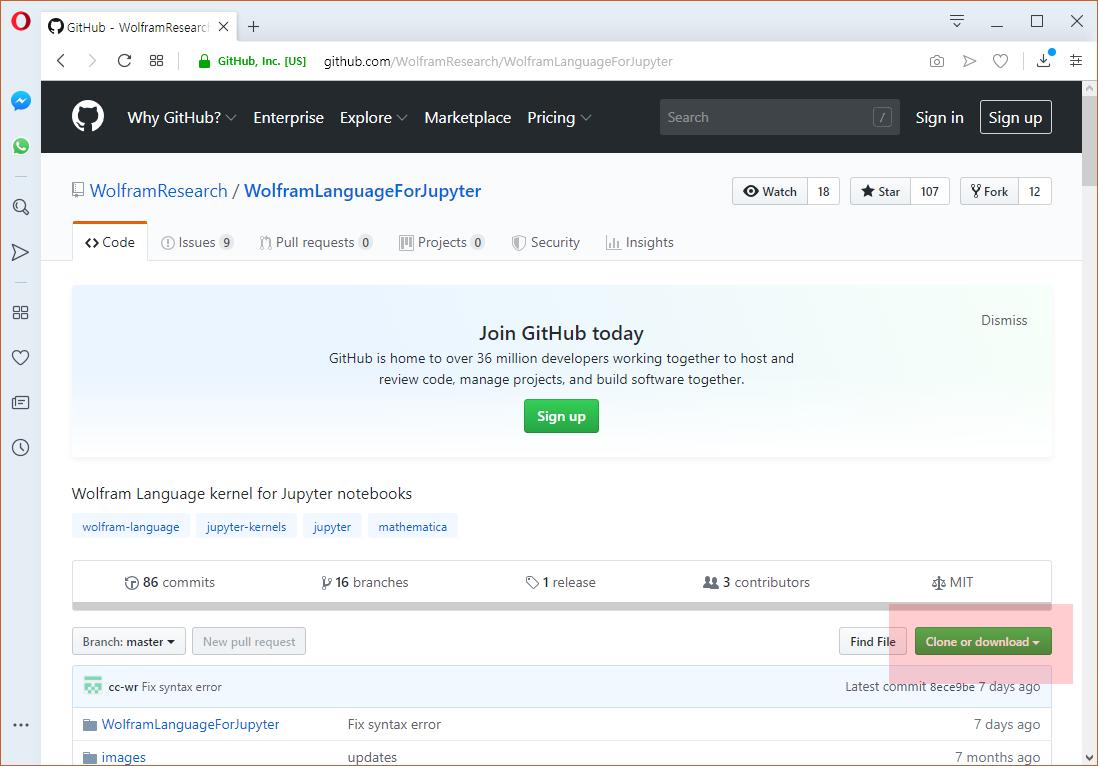Screen dimensions: 1098x766
Task: Open Opera main menu logo
Action: point(21,21)
